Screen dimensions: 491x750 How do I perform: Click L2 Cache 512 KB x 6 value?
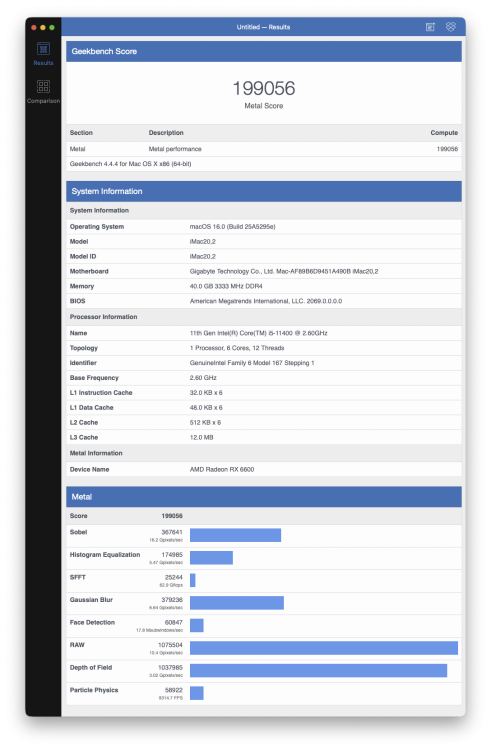click(205, 423)
